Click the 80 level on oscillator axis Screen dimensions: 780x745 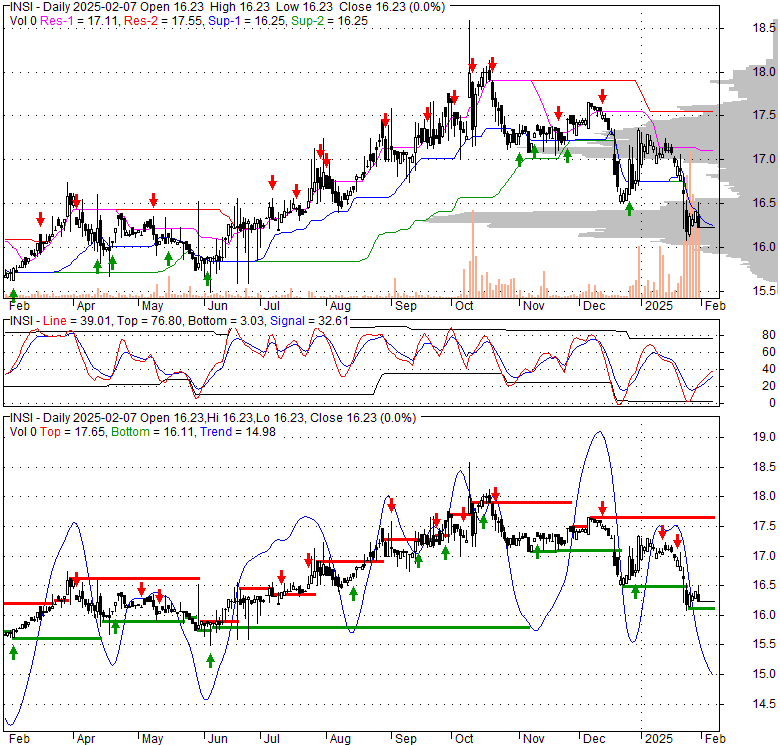tap(769, 335)
